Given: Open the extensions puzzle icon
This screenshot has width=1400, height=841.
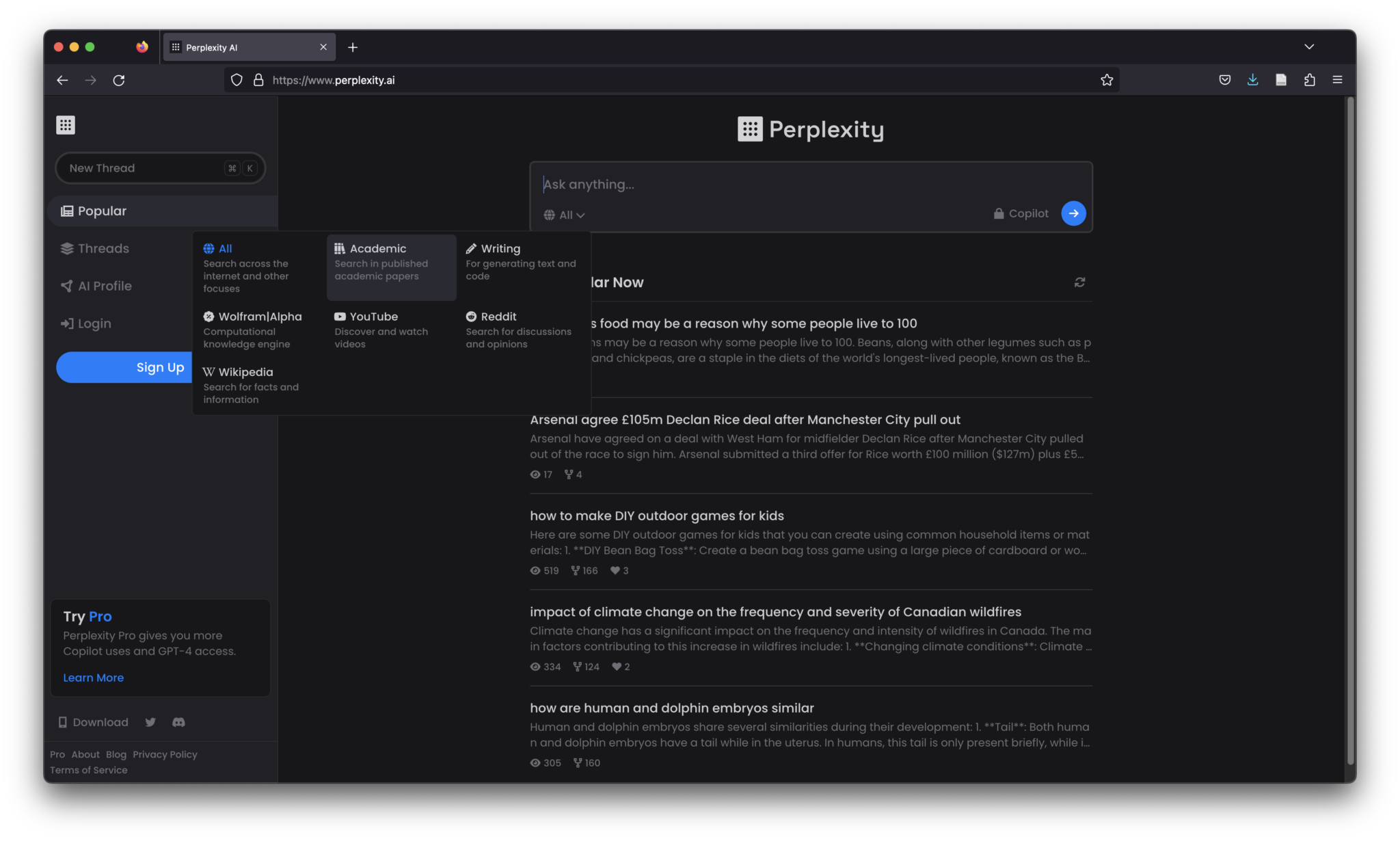Looking at the screenshot, I should tap(1309, 80).
